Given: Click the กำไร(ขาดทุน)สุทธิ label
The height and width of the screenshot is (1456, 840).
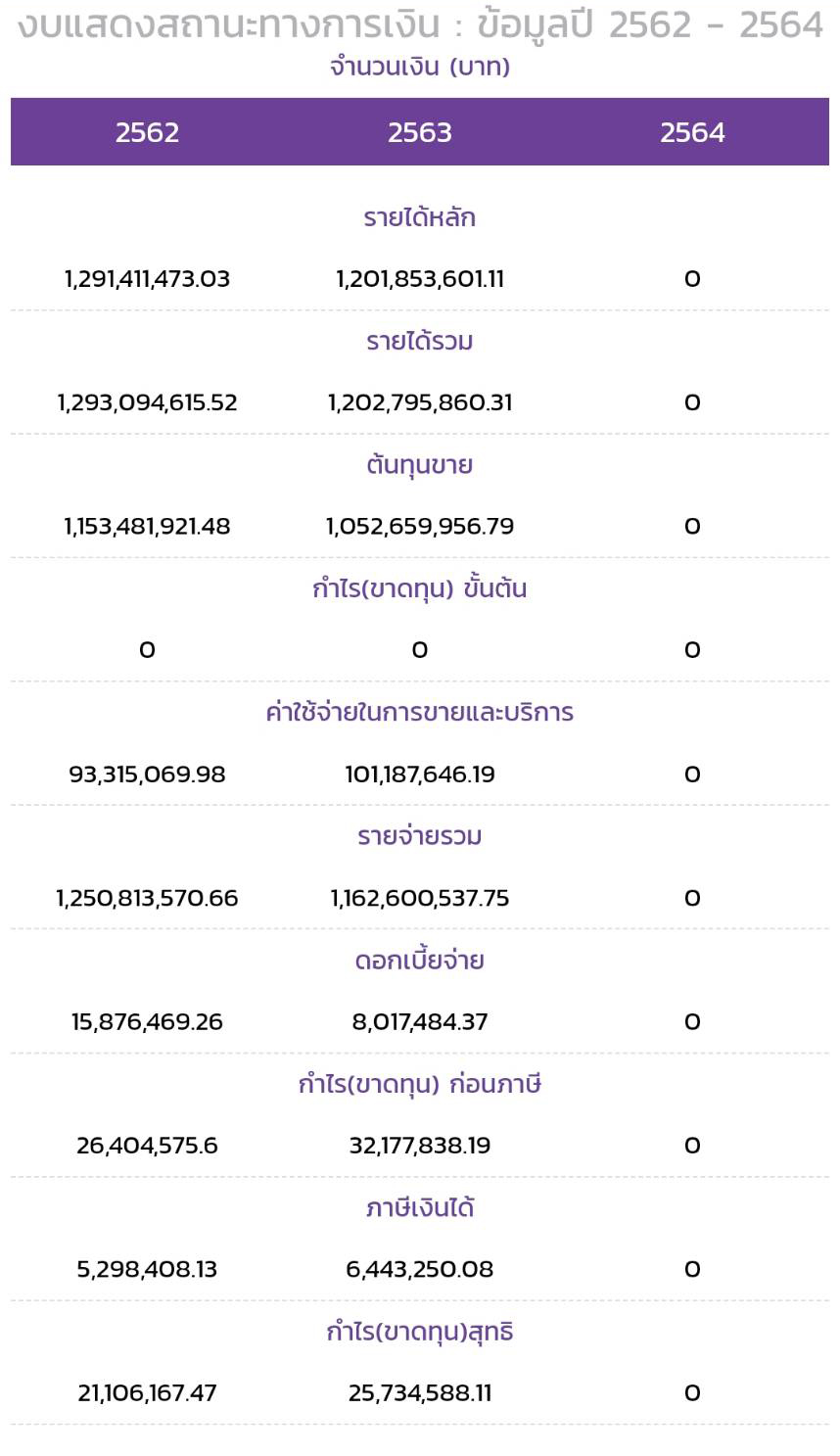Looking at the screenshot, I should pyautogui.click(x=419, y=1332).
